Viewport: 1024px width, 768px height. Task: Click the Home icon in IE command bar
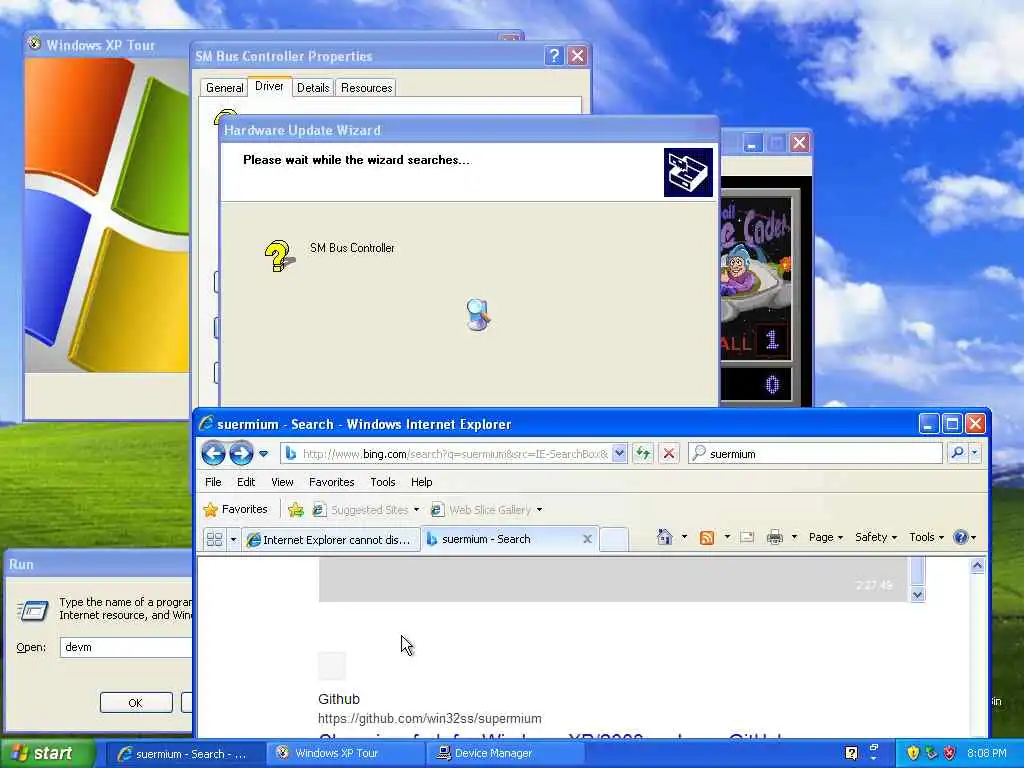click(x=665, y=537)
